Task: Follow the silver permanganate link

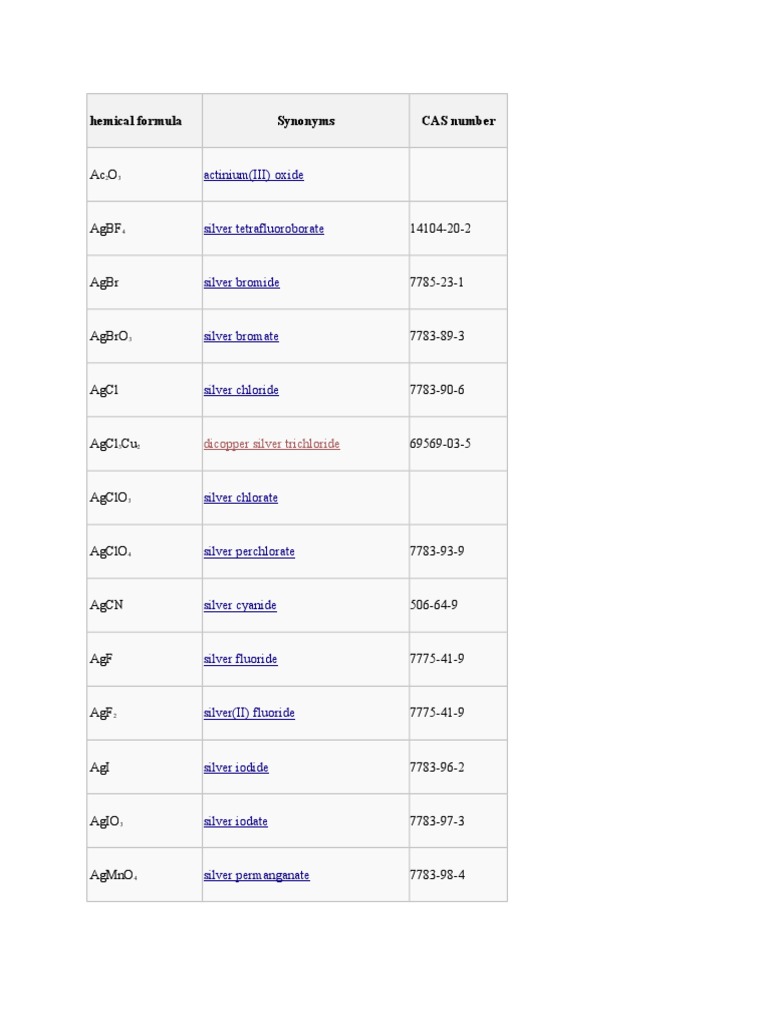Action: point(256,875)
